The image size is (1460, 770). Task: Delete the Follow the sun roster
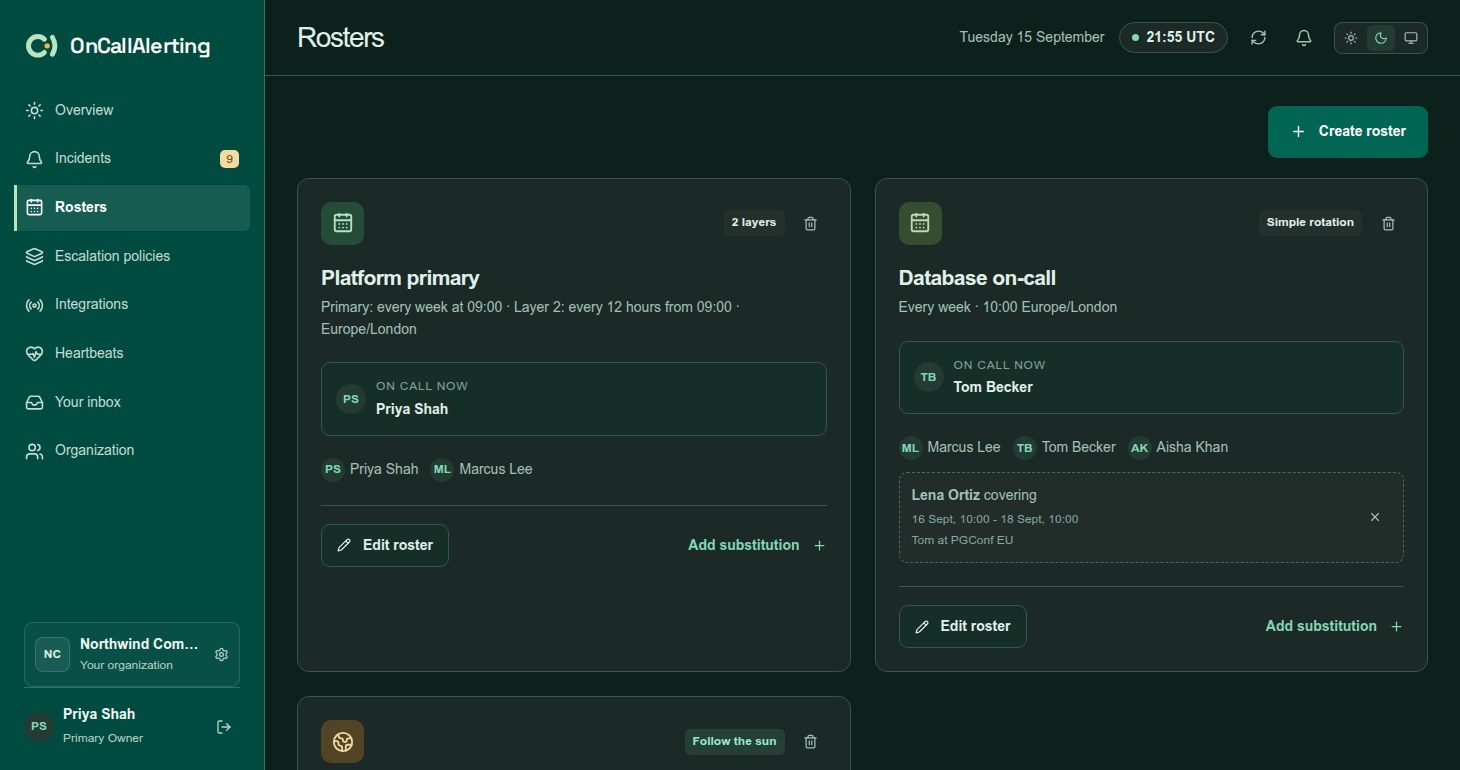coord(810,741)
